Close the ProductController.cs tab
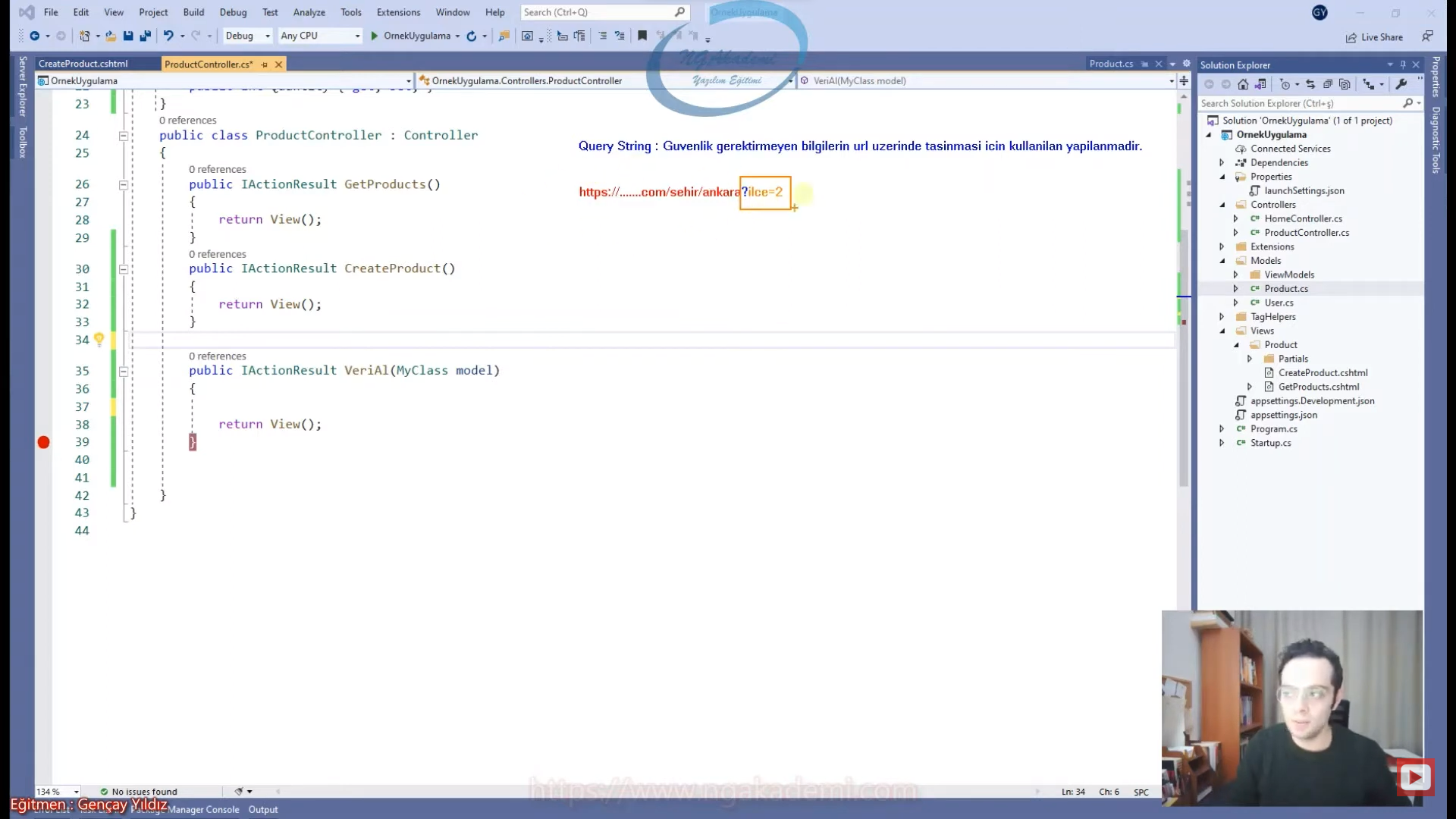 278,64
